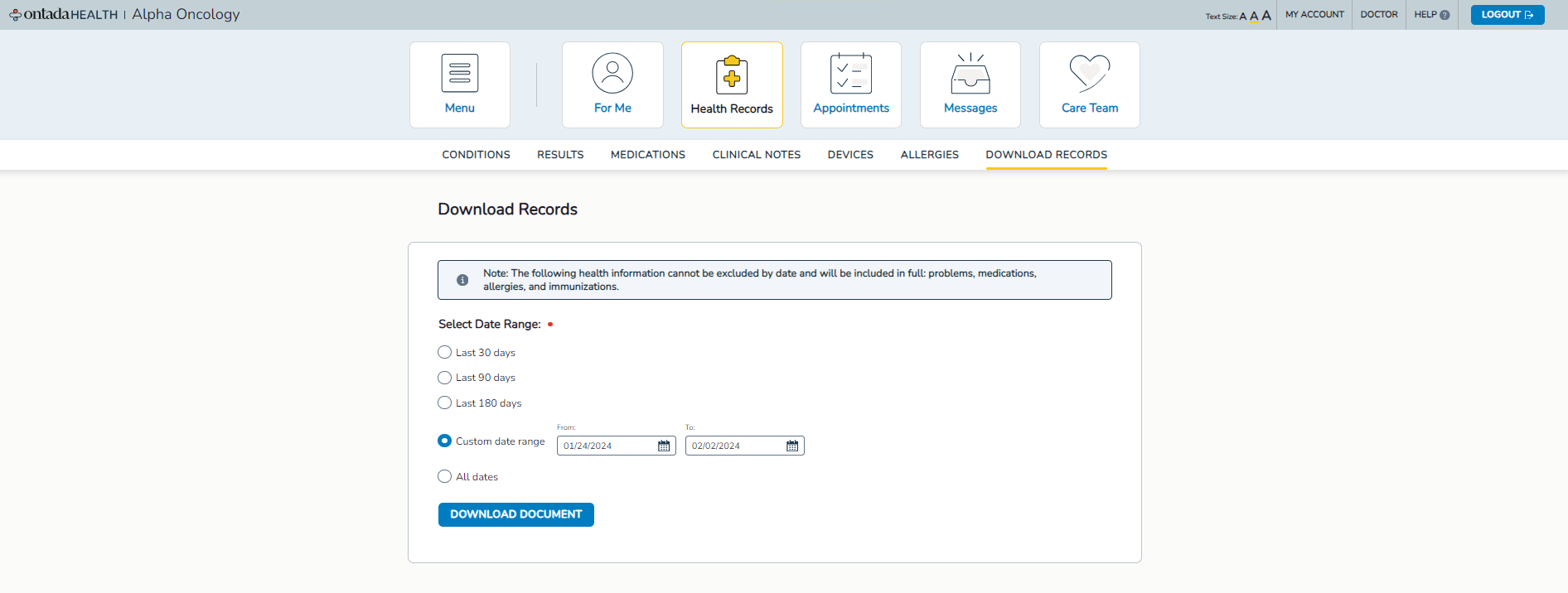This screenshot has width=1568, height=593.
Task: Choose the All dates radio button
Action: pos(445,476)
